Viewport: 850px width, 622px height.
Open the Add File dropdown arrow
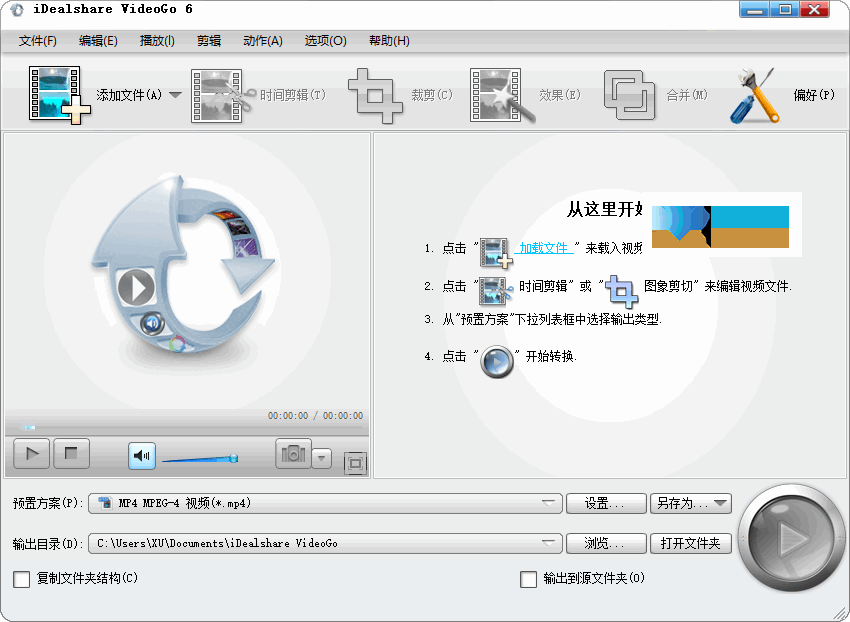175,95
